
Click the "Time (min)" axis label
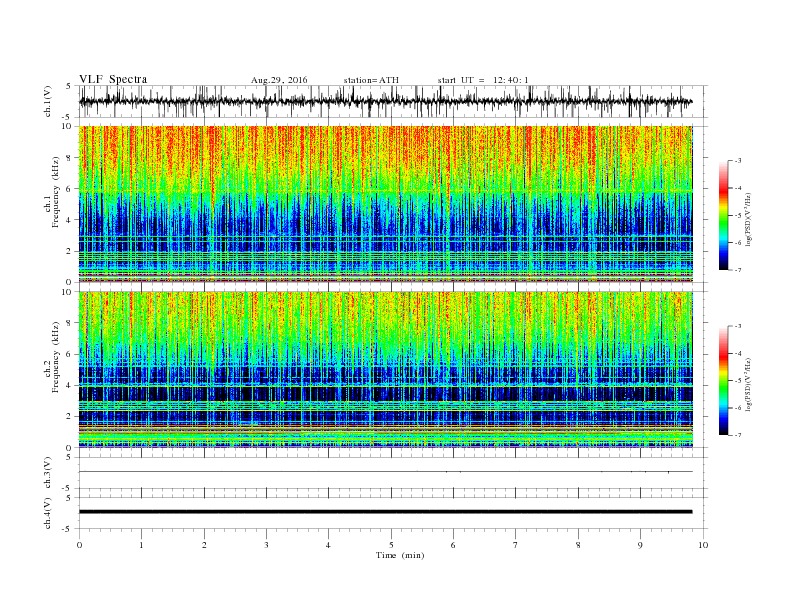[400, 555]
